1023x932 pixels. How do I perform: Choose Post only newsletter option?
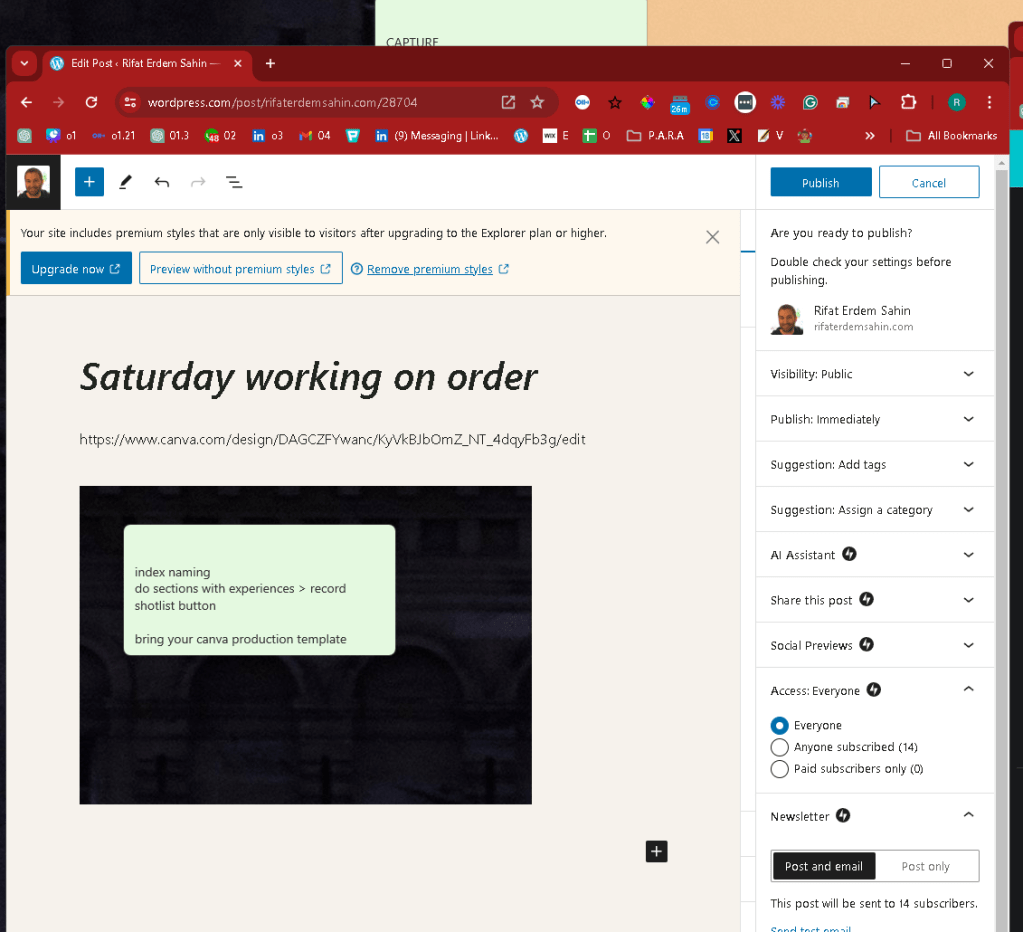[x=926, y=866]
